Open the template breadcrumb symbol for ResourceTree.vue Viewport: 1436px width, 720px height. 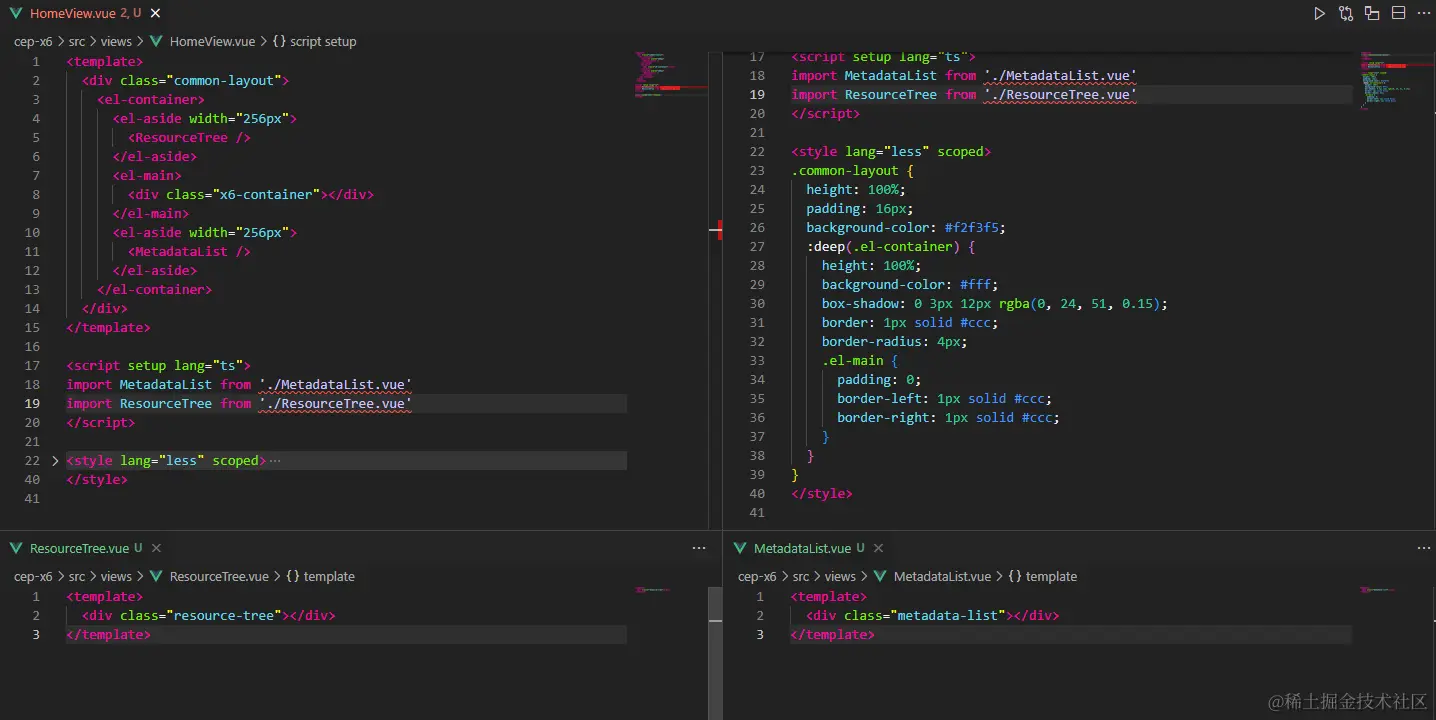(x=320, y=576)
